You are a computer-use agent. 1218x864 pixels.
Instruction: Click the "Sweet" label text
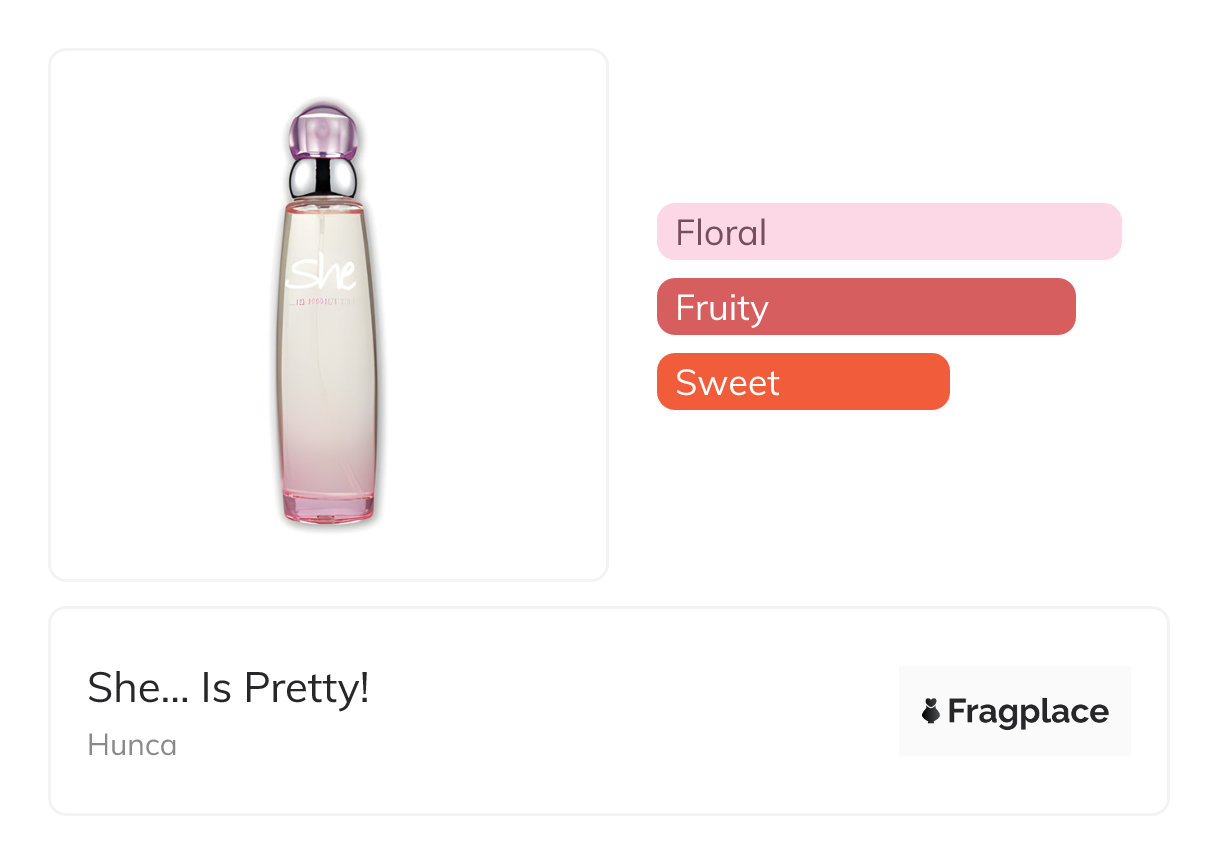click(x=727, y=383)
